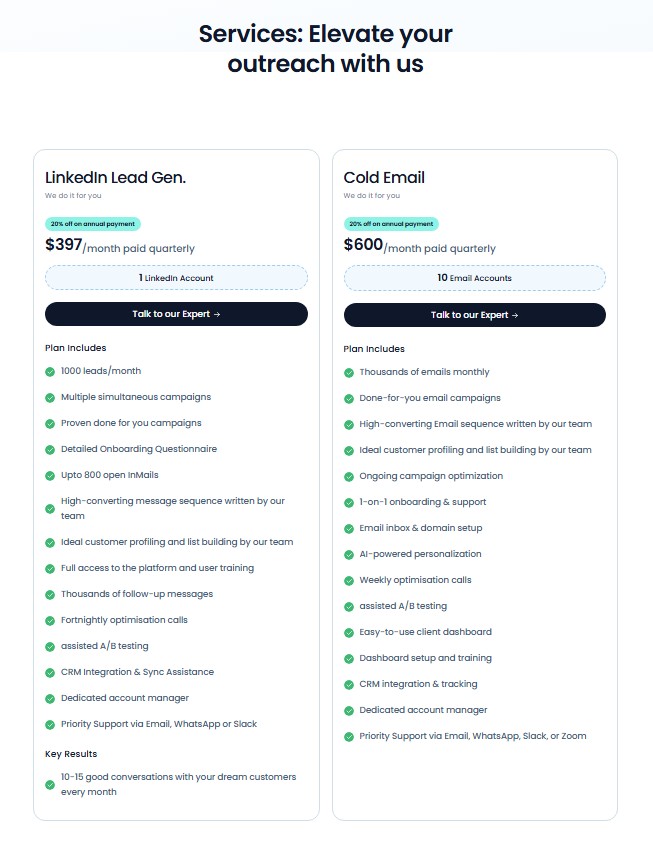Click the checkmark next to Weekly optimisation calls

click(347, 579)
